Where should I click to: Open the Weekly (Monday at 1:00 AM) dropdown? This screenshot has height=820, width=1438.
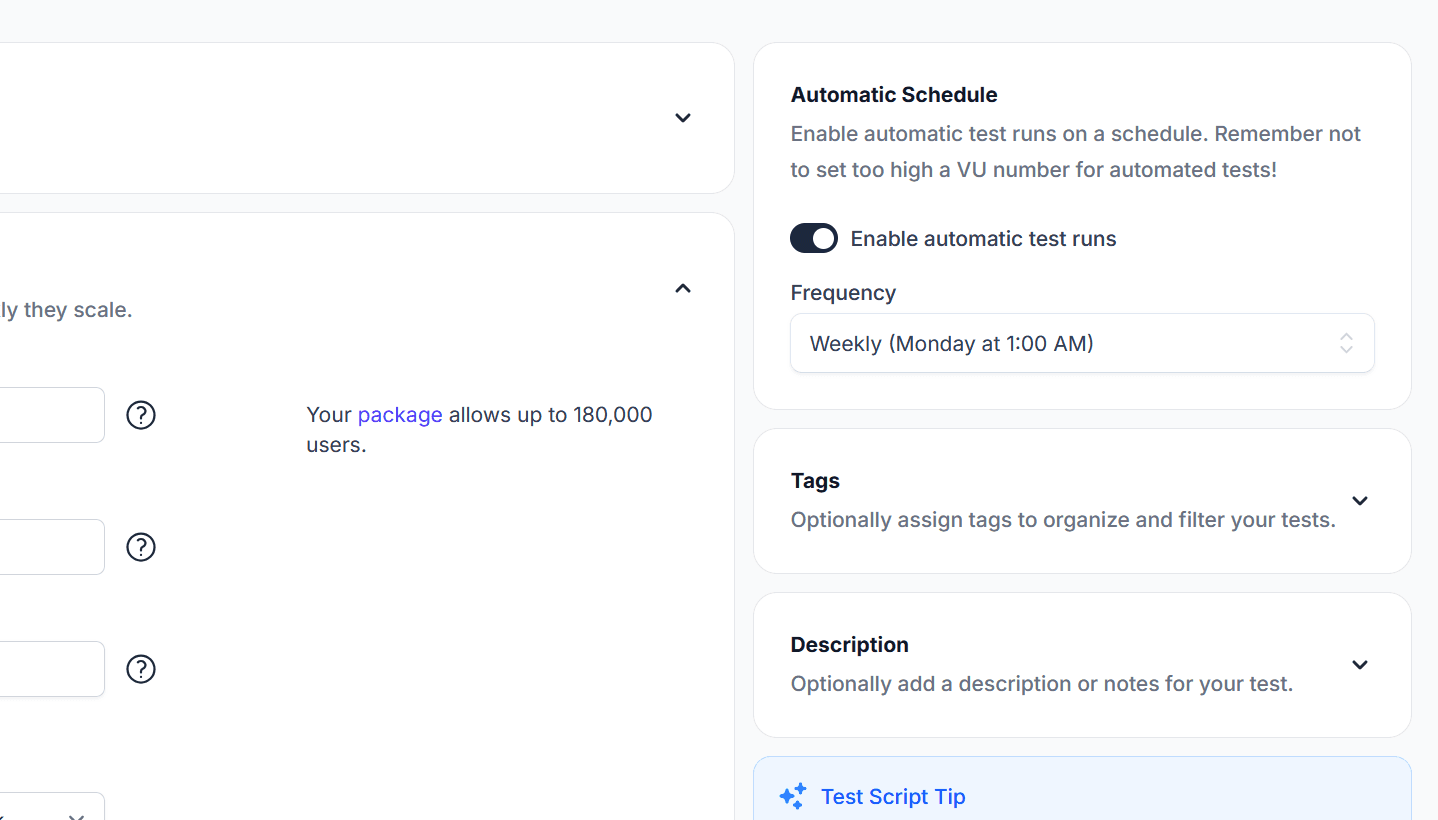pos(1070,343)
